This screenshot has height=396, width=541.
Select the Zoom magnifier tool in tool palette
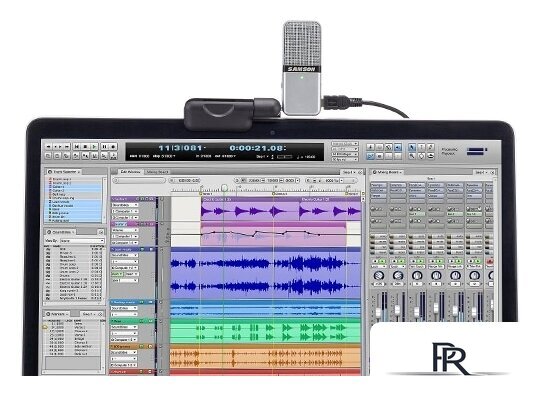412,156
